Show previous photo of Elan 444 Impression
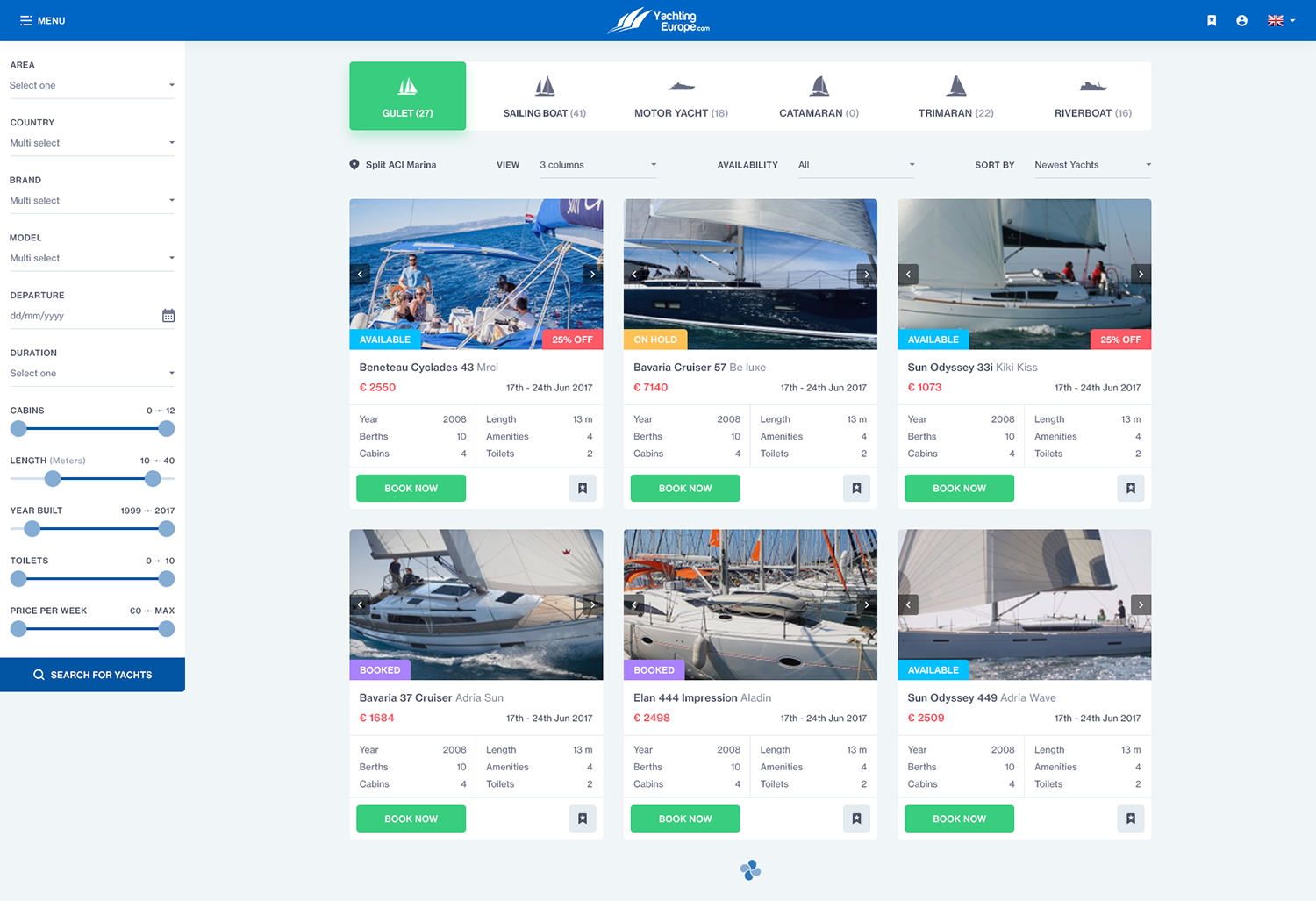This screenshot has height=901, width=1316. coord(634,604)
